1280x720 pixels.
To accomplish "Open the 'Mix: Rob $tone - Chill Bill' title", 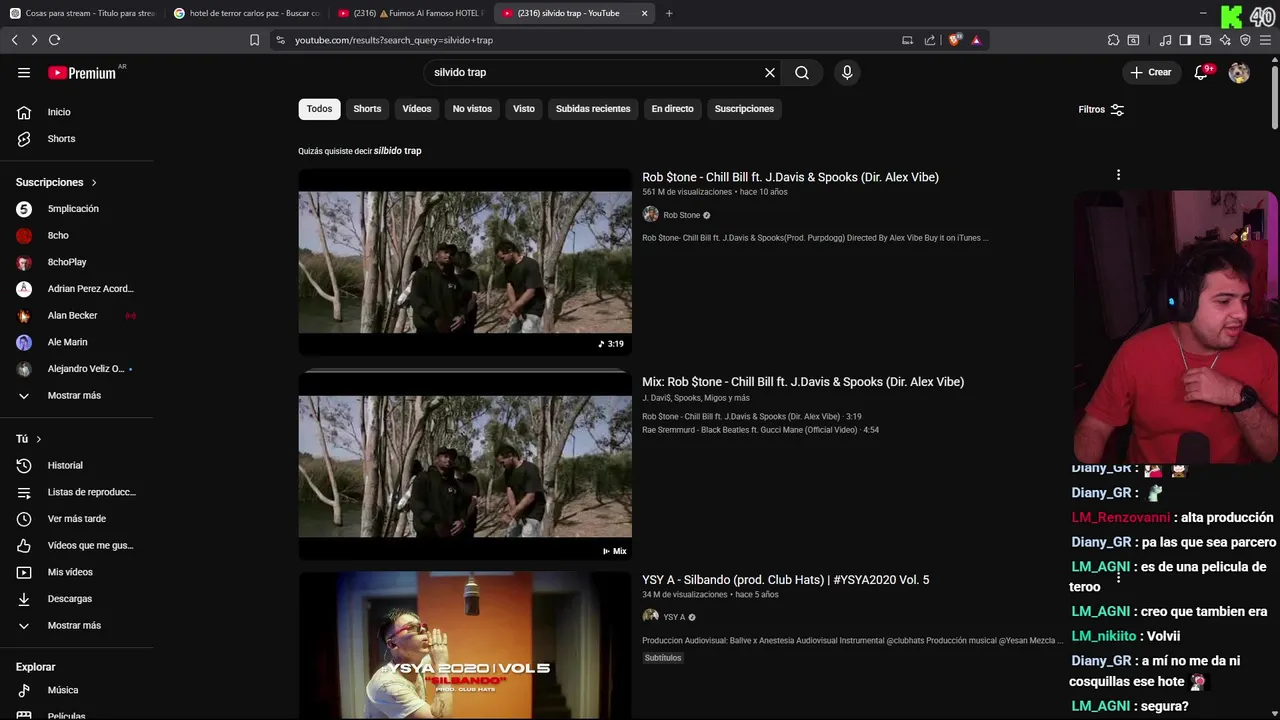I will 803,382.
